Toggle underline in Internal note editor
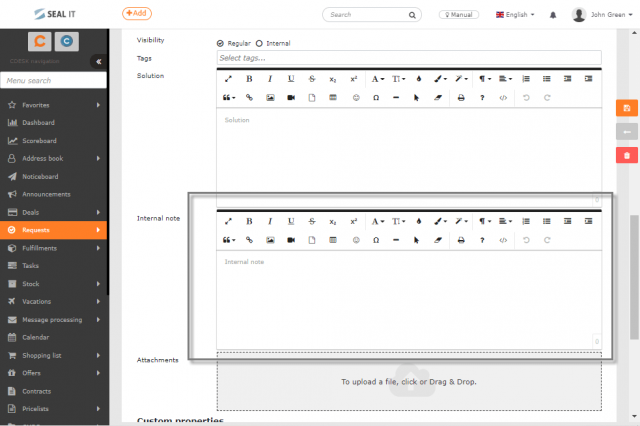Viewport: 640px width, 426px height. point(291,221)
